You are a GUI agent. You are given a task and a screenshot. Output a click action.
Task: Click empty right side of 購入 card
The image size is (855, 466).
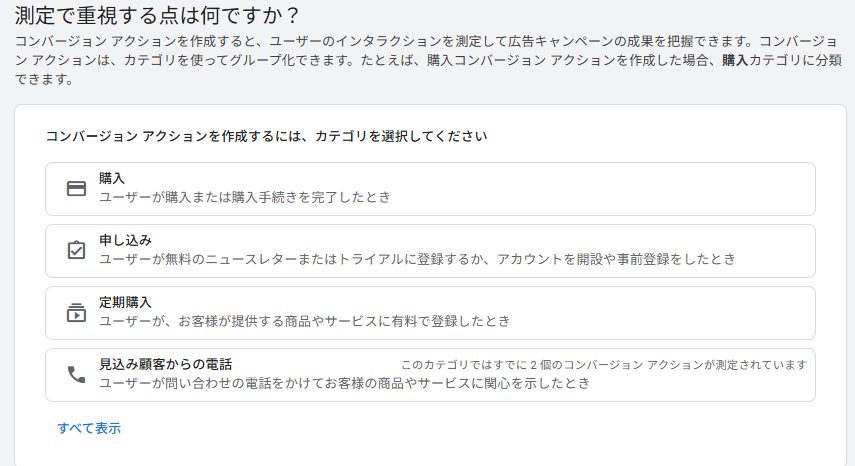[650, 189]
